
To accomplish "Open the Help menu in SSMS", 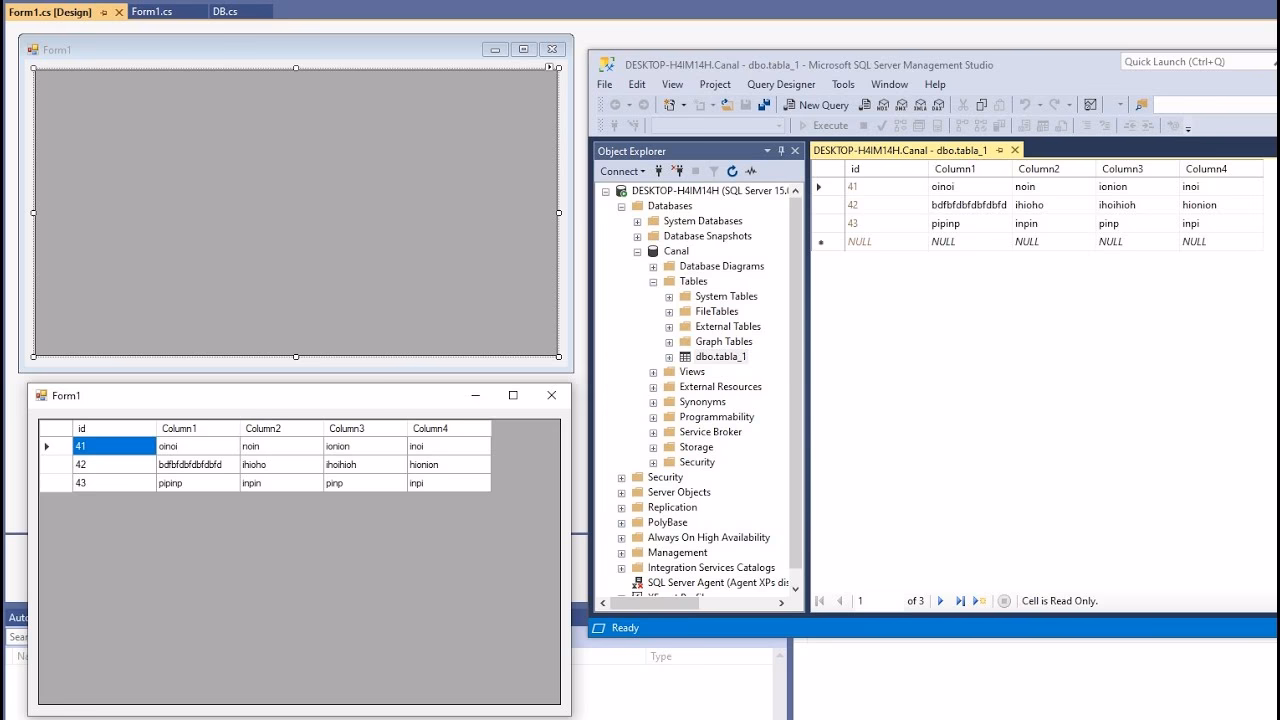I will (x=935, y=85).
